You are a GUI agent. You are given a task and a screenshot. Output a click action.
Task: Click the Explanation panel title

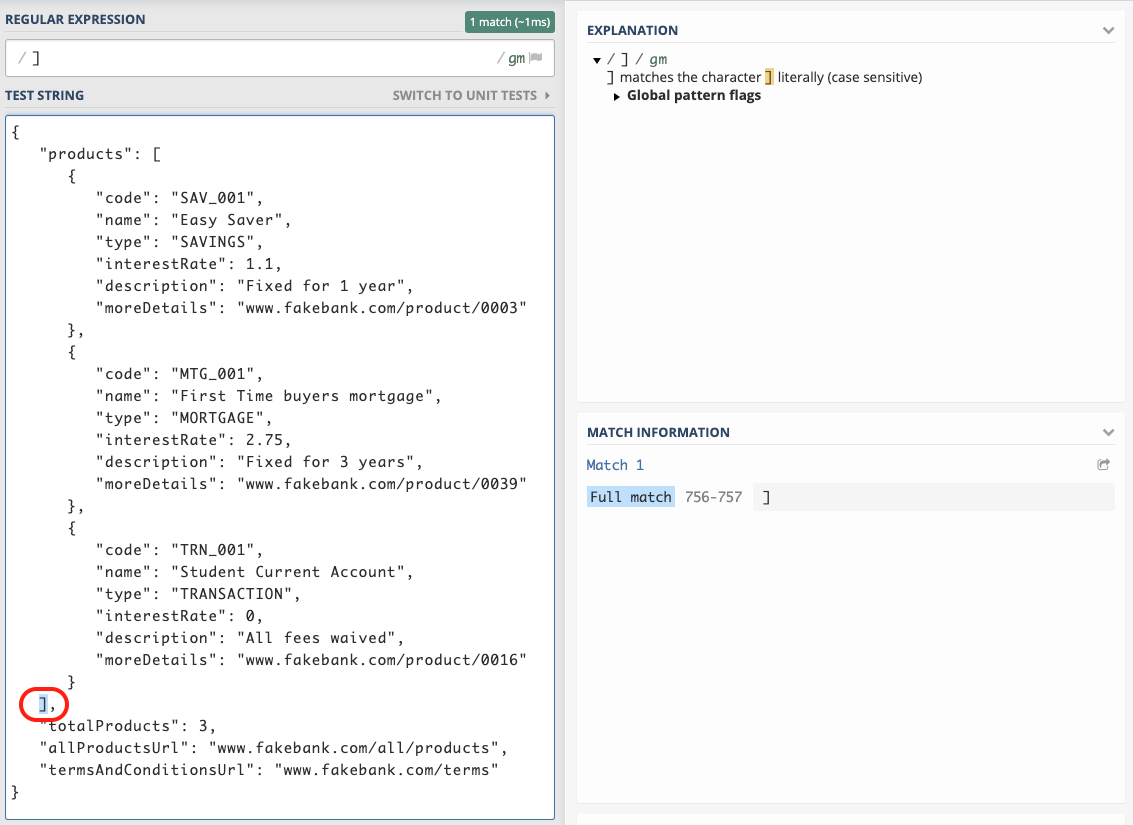[x=632, y=31]
